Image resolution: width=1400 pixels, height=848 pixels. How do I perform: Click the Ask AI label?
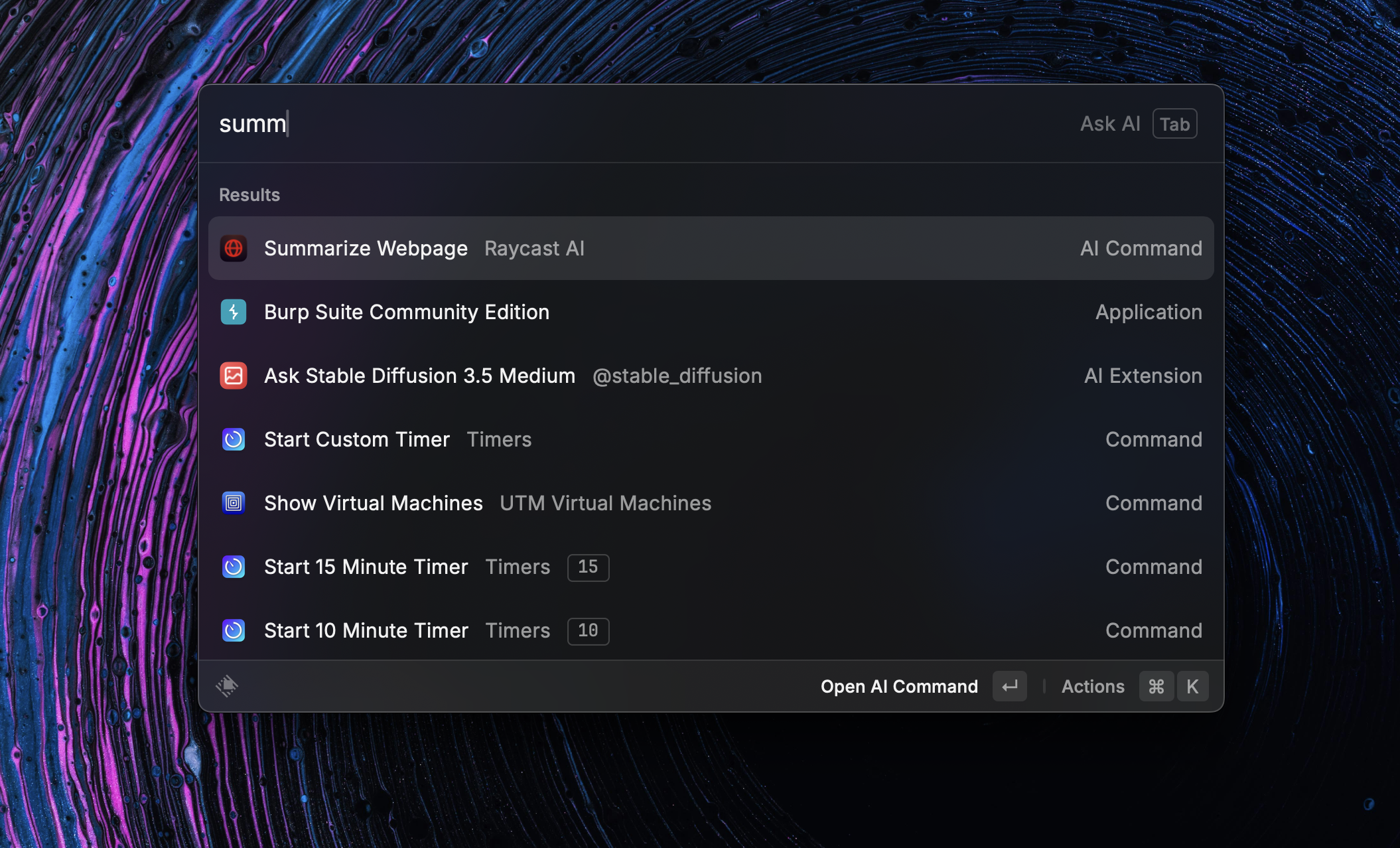point(1110,124)
